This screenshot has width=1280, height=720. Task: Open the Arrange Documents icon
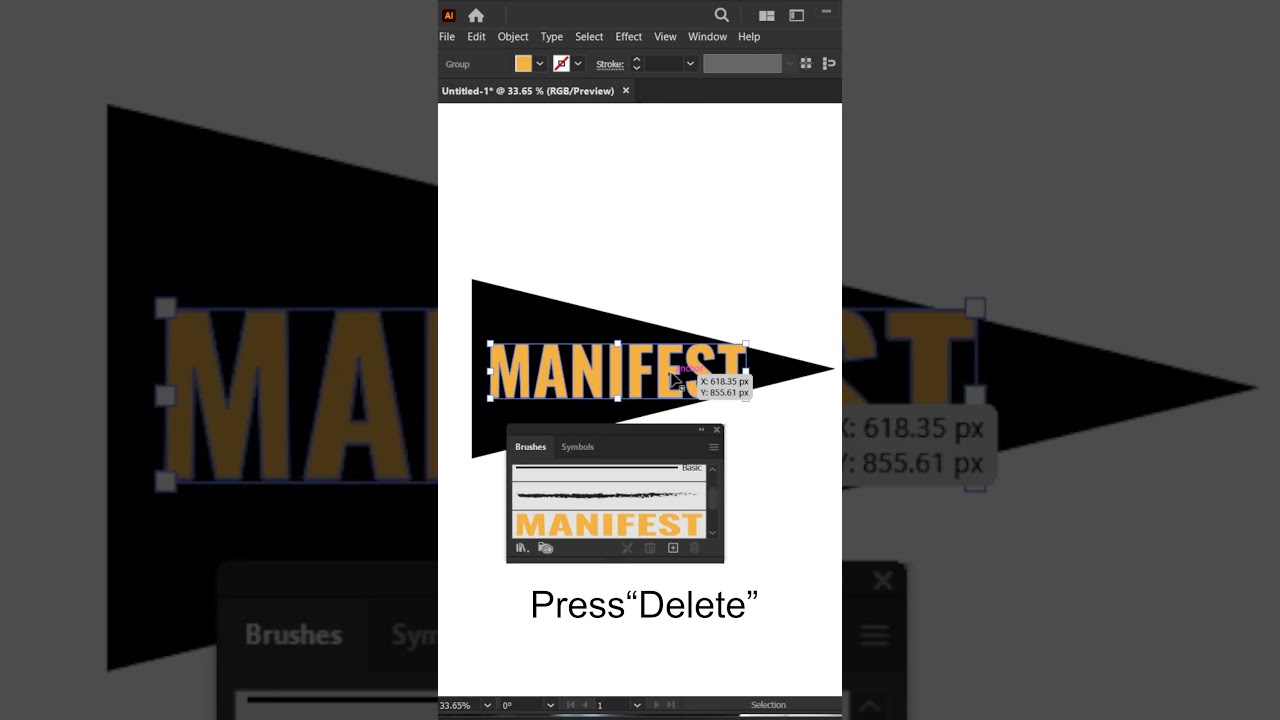767,15
